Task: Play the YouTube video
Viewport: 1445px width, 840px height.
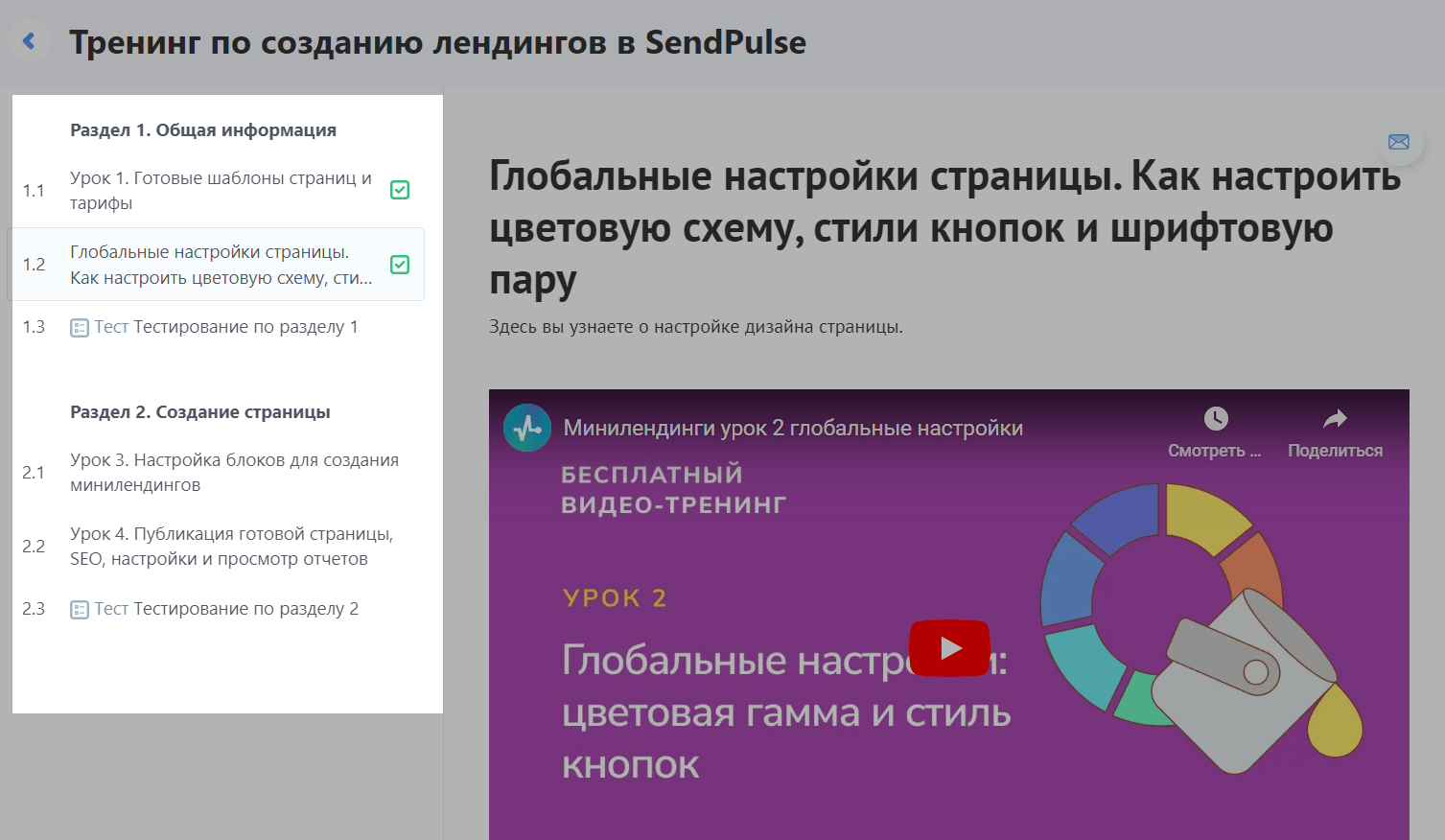Action: click(948, 648)
